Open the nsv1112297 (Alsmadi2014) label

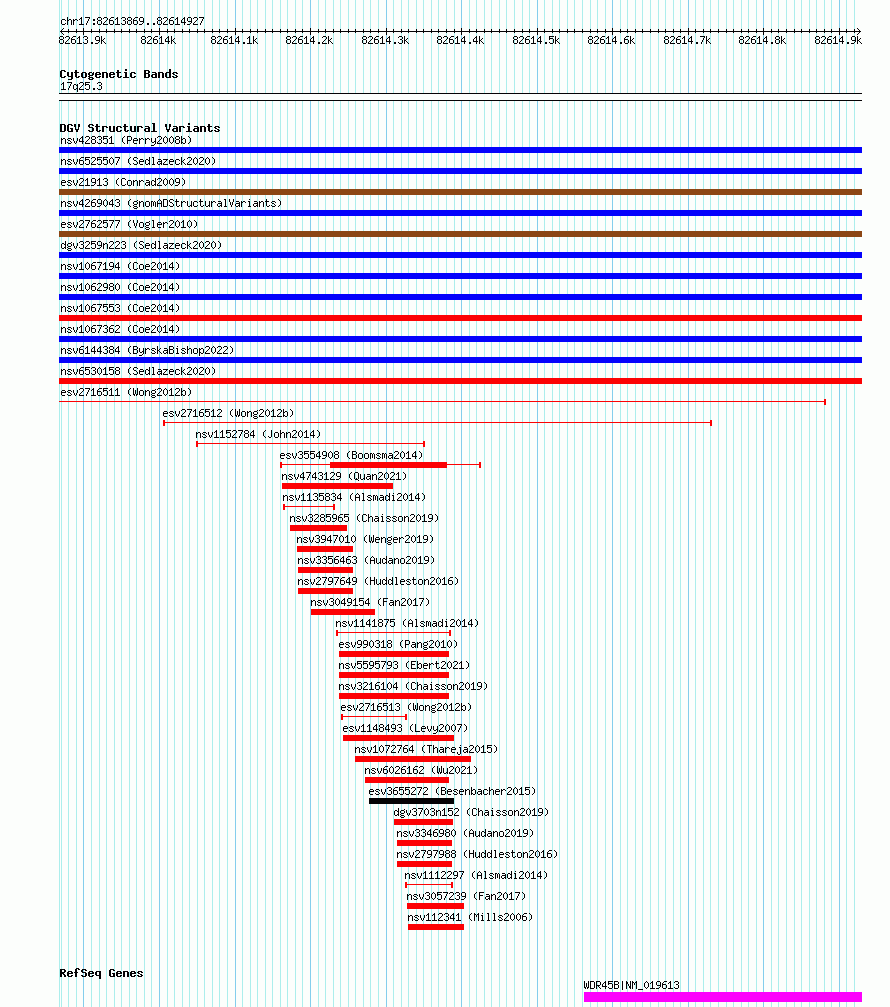pyautogui.click(x=476, y=875)
